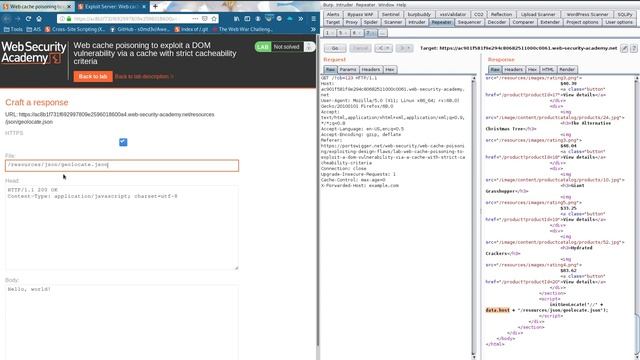Toggle the HTTPS checkbox
Image resolution: width=640 pixels, height=360 pixels.
123,142
